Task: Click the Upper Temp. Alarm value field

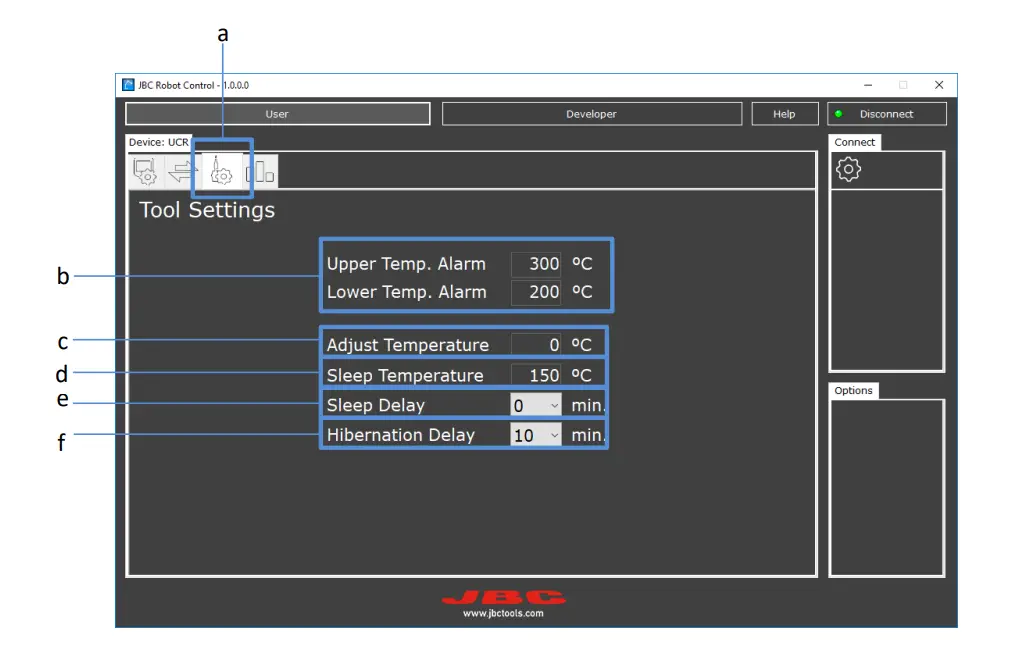Action: pyautogui.click(x=535, y=263)
